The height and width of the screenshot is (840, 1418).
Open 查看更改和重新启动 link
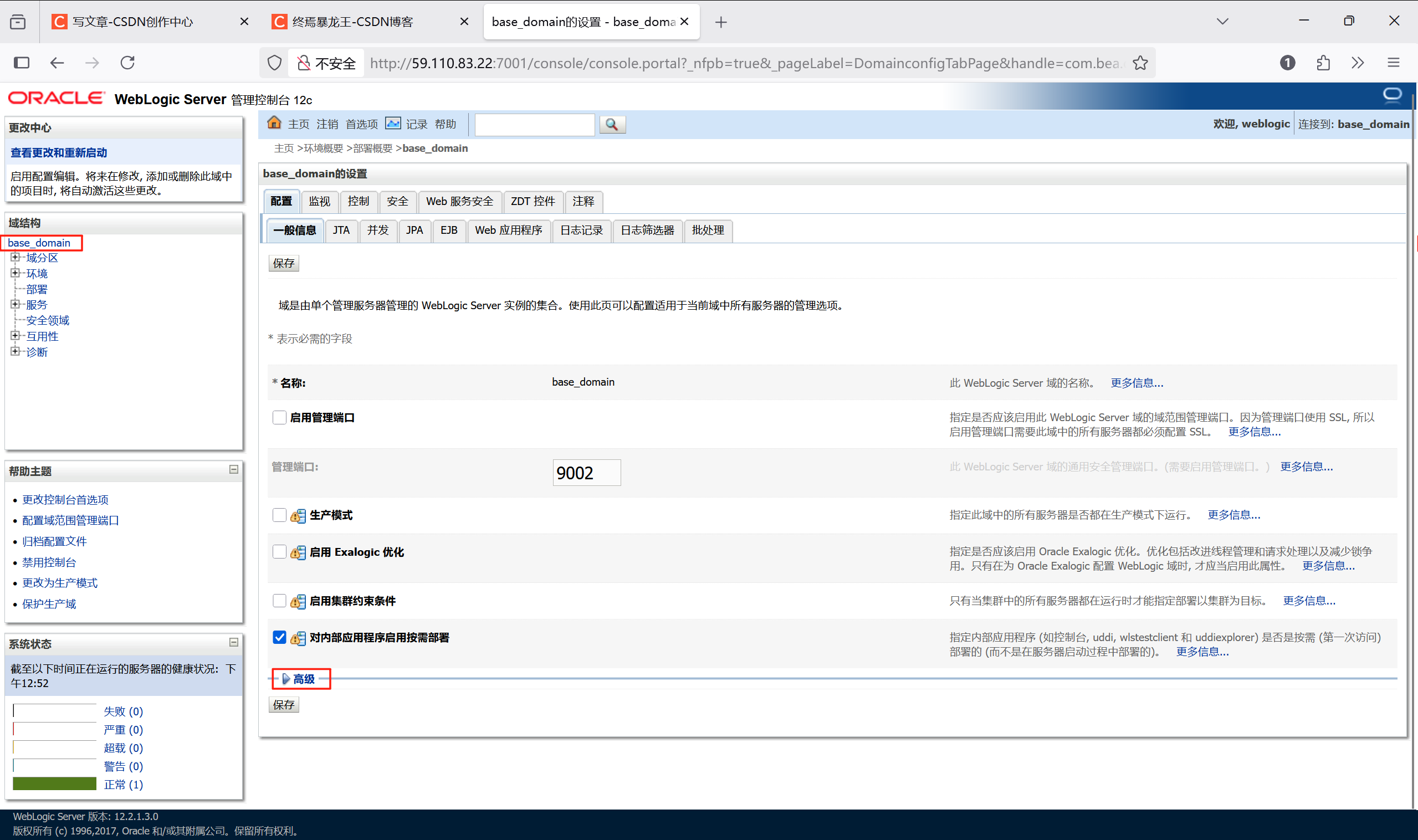[59, 153]
